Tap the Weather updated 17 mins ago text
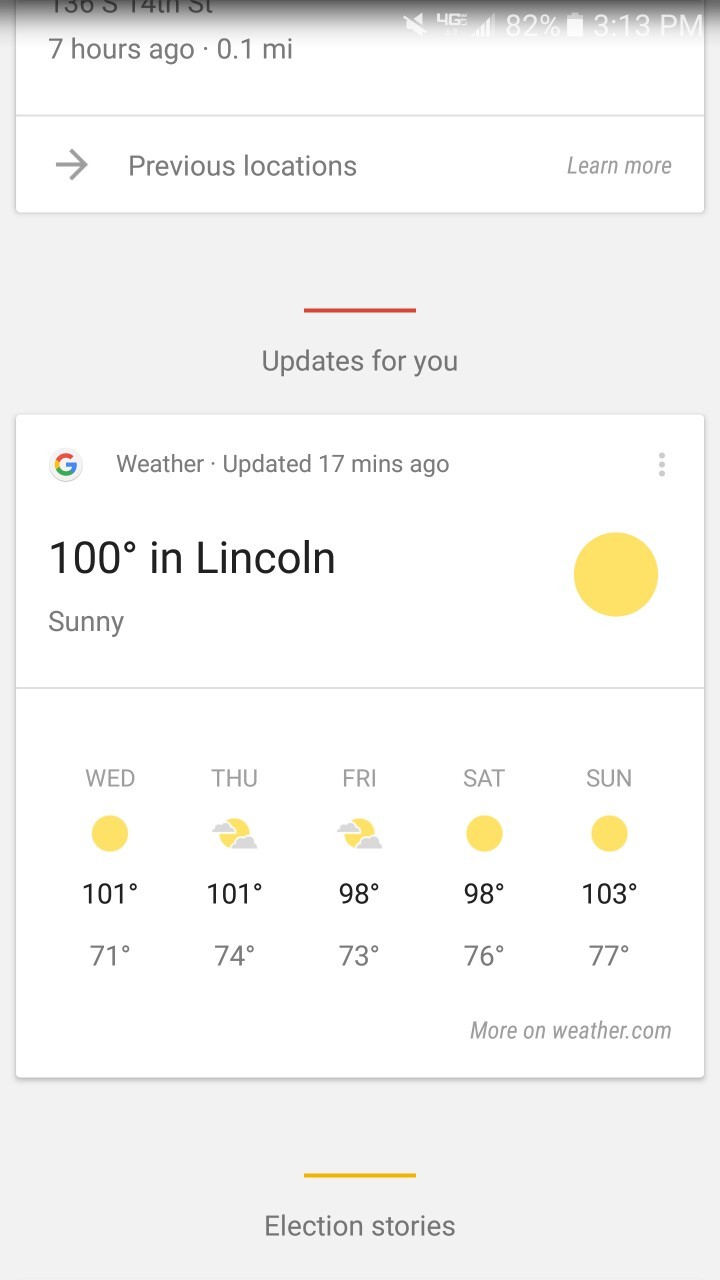This screenshot has height=1280, width=720. tap(283, 464)
